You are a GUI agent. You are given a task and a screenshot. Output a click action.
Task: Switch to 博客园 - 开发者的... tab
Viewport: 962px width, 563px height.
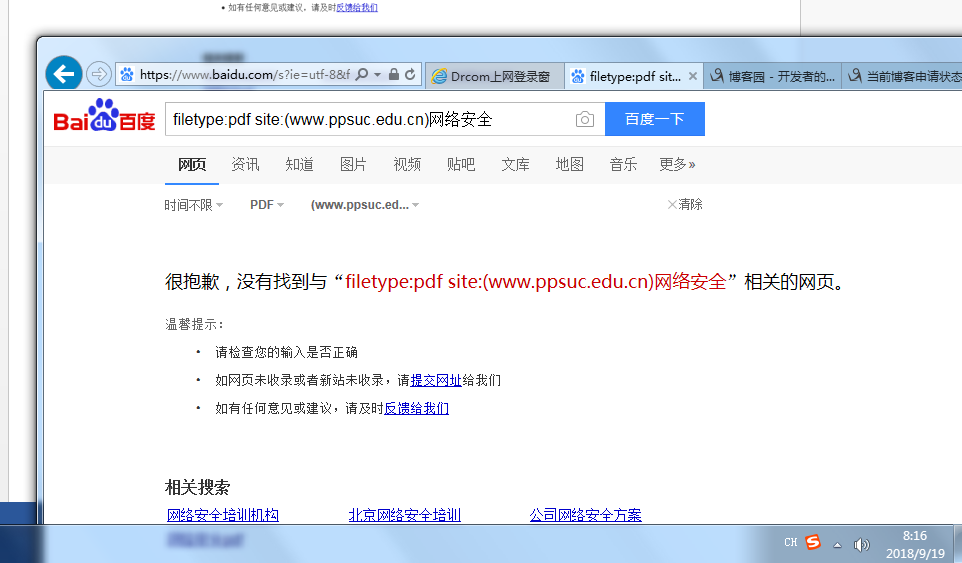(x=772, y=76)
